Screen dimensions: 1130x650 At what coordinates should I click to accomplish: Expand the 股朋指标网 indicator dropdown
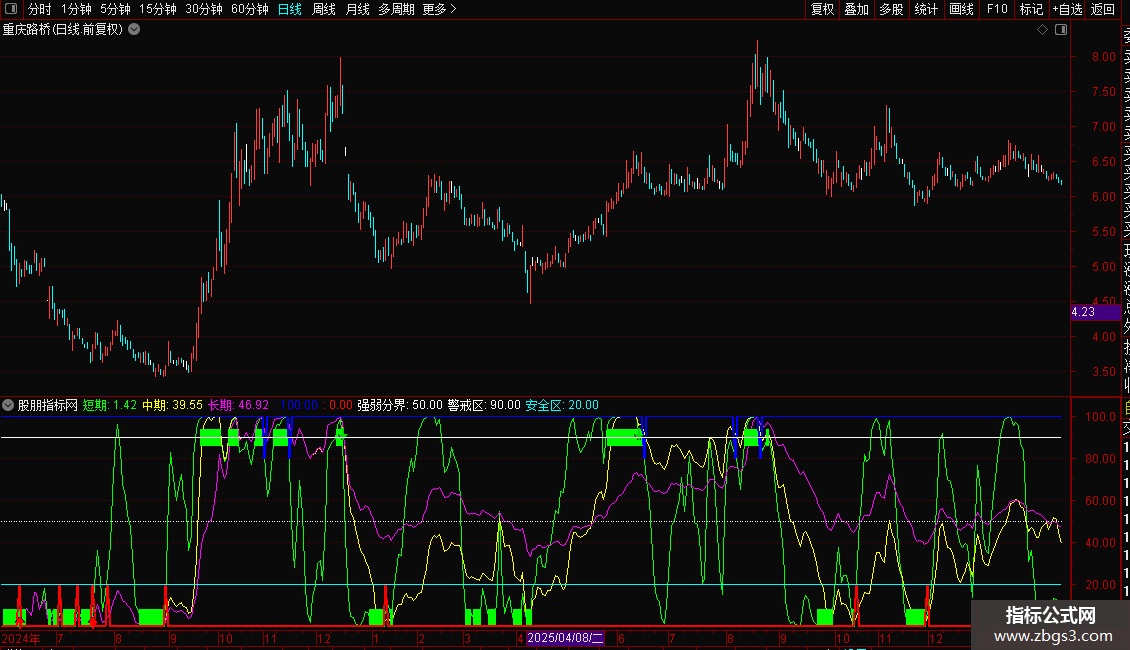8,405
